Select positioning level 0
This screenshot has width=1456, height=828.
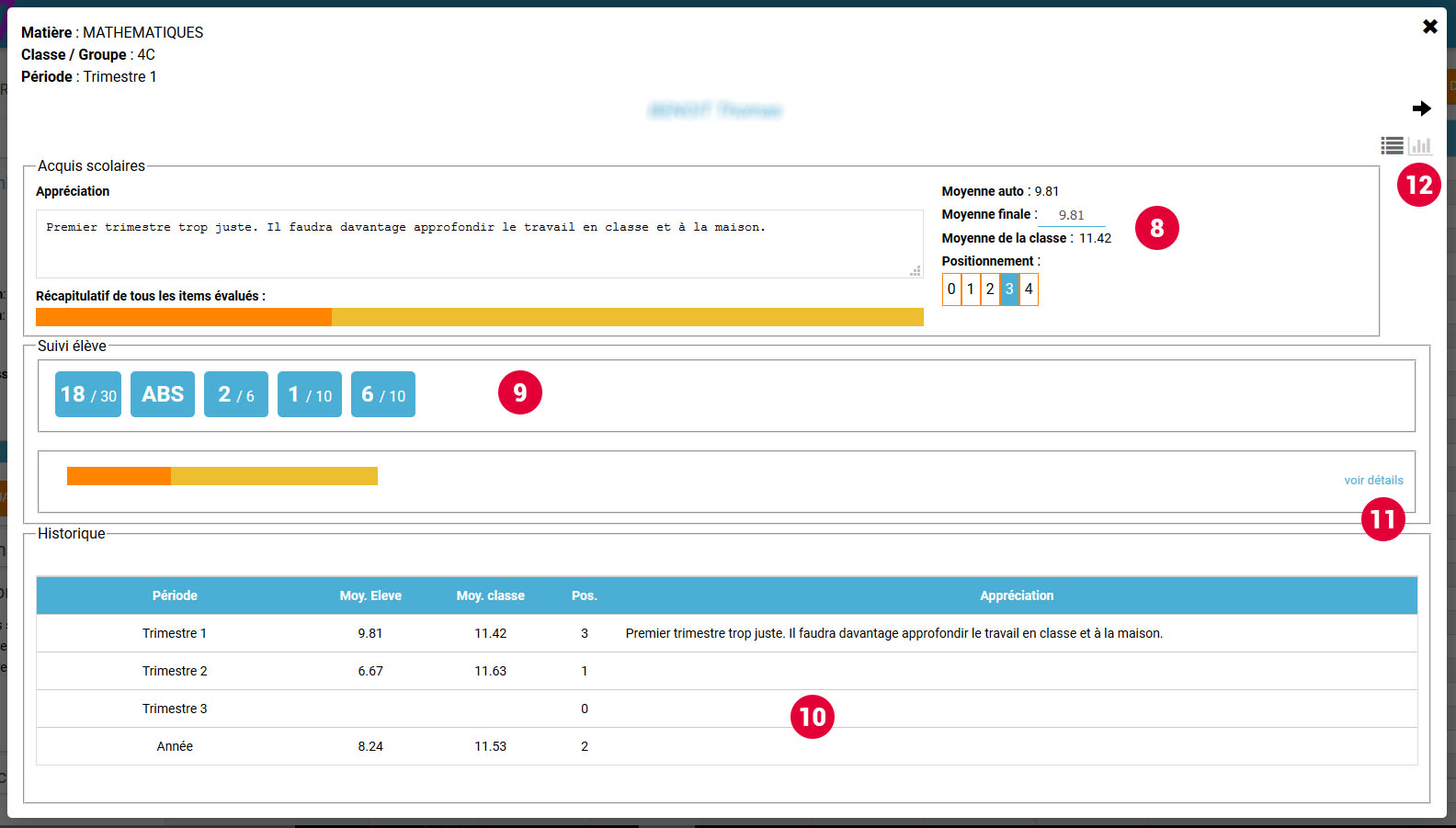coord(951,289)
